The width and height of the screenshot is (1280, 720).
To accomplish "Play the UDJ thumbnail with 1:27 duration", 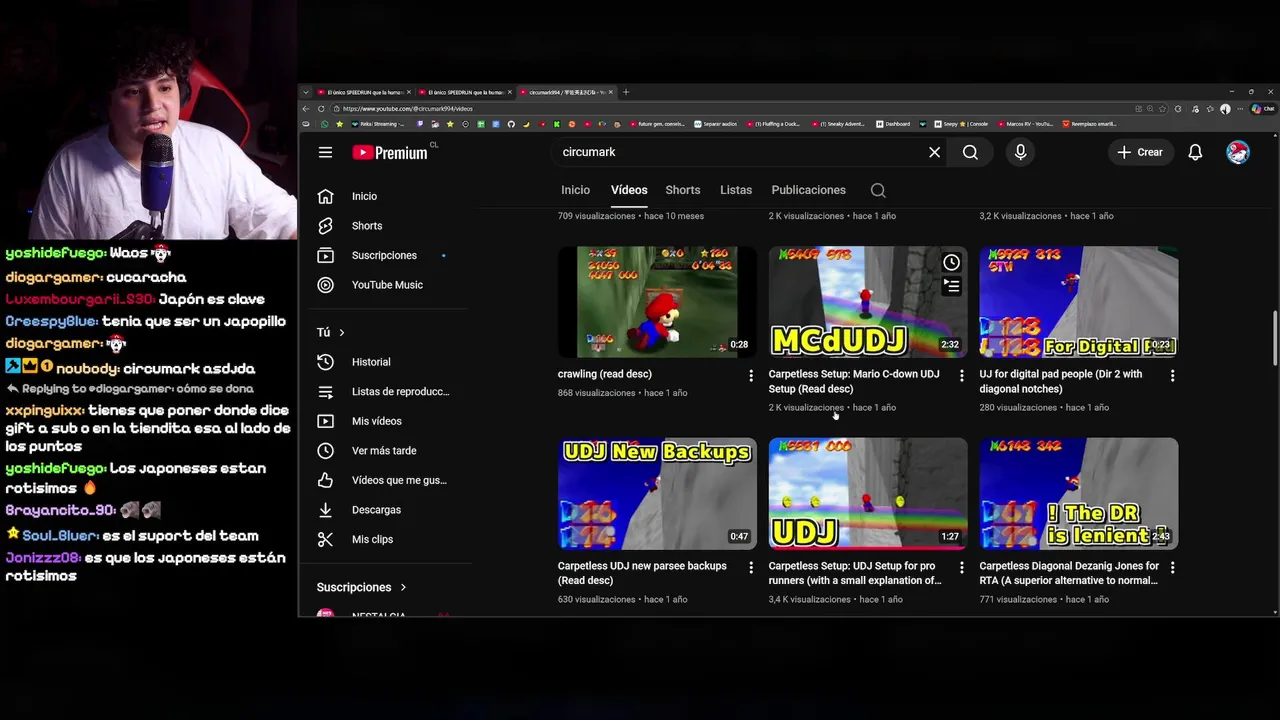I will [868, 494].
